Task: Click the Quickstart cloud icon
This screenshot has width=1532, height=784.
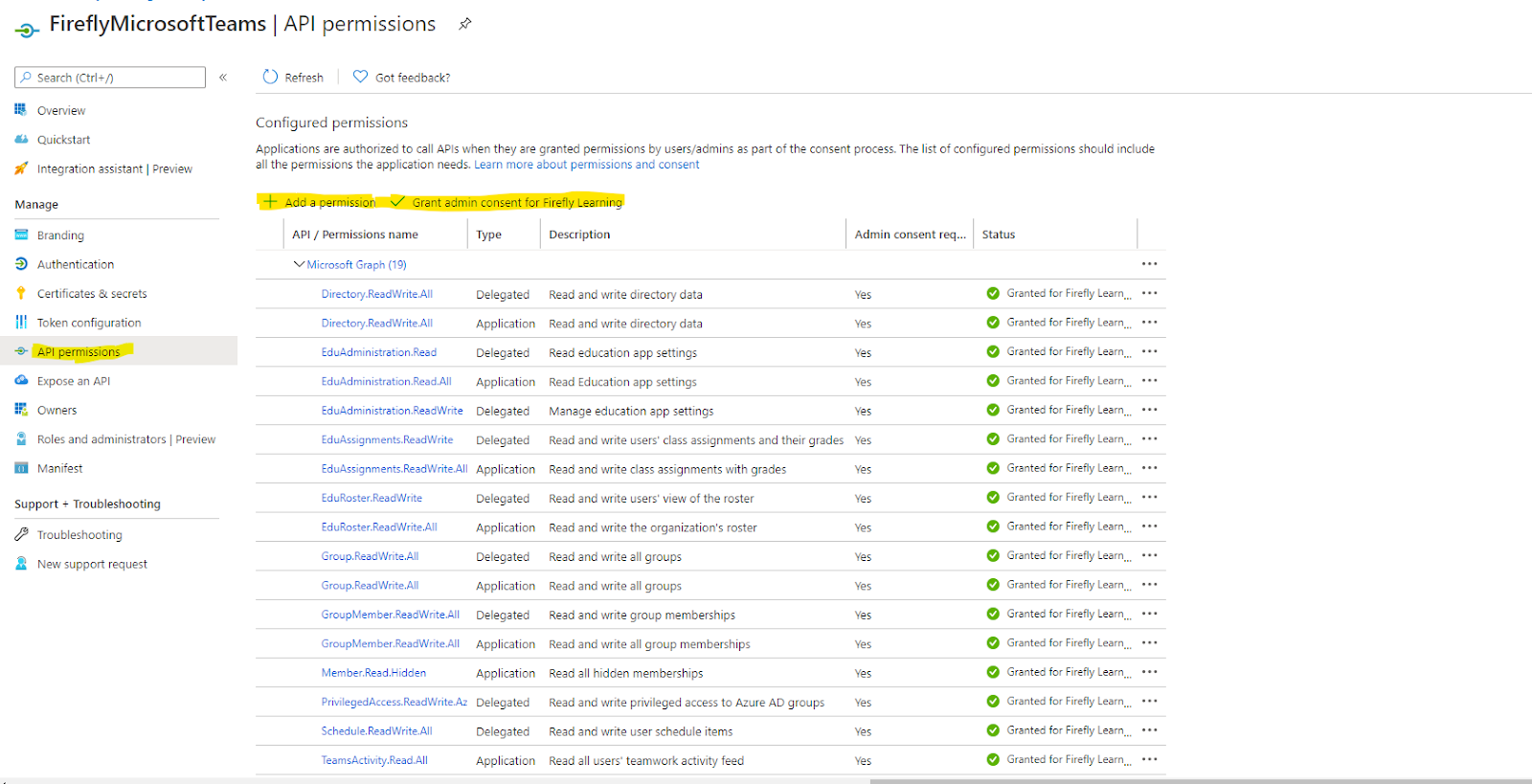Action: pyautogui.click(x=21, y=139)
